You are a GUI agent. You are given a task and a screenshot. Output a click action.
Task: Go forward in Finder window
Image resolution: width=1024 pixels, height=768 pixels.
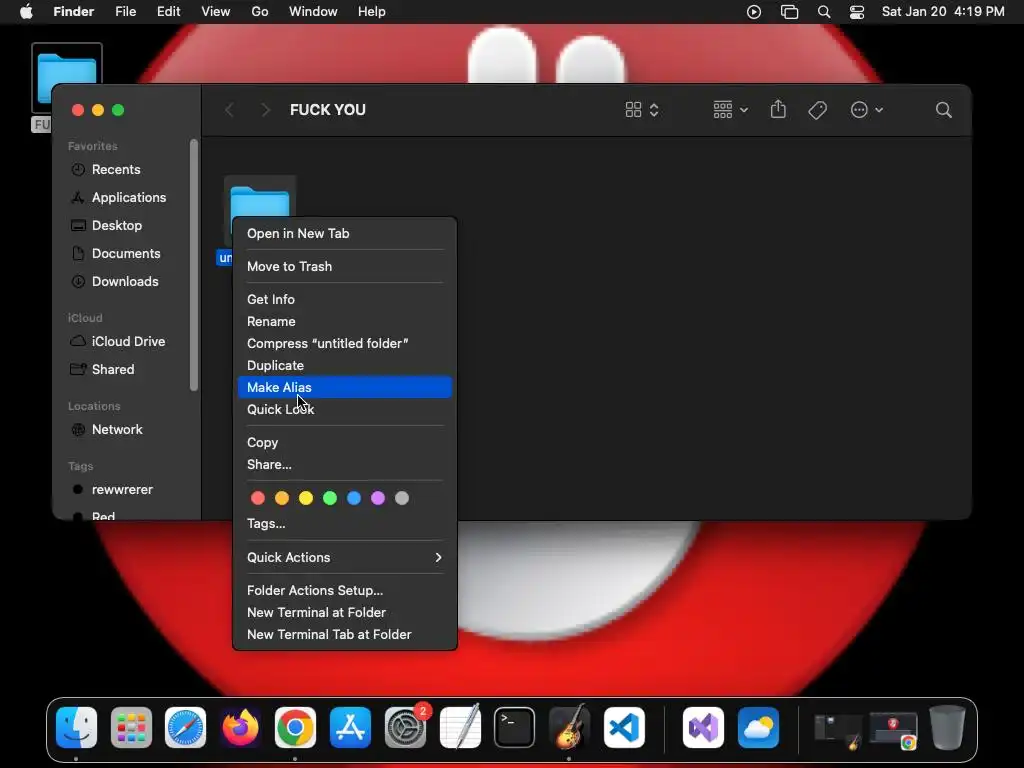[265, 110]
